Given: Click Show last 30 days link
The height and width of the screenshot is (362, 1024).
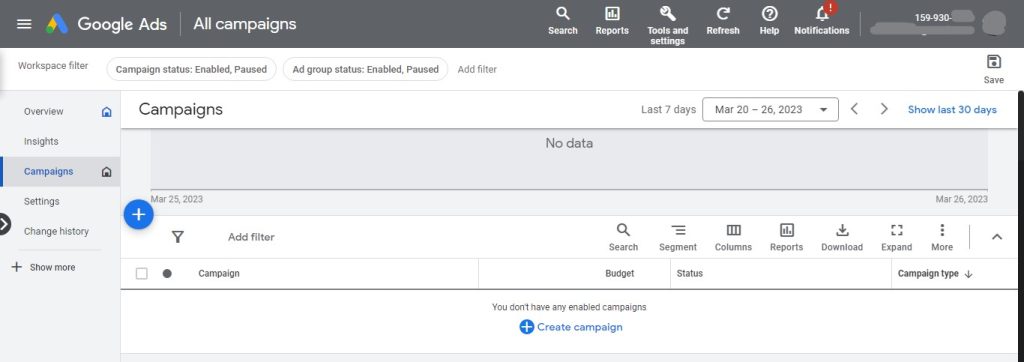Looking at the screenshot, I should [952, 110].
